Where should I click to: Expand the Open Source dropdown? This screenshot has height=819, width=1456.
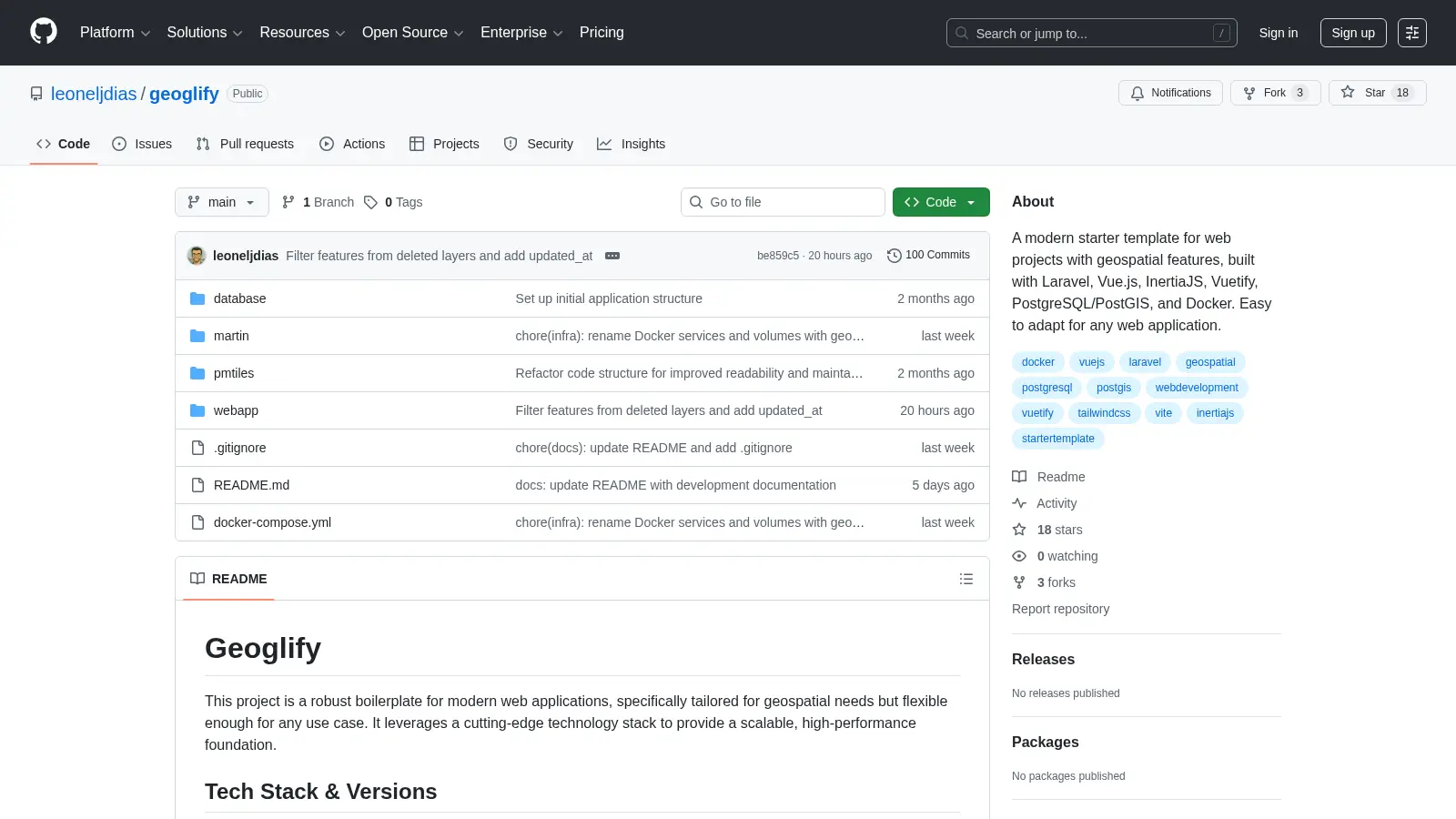pyautogui.click(x=413, y=33)
